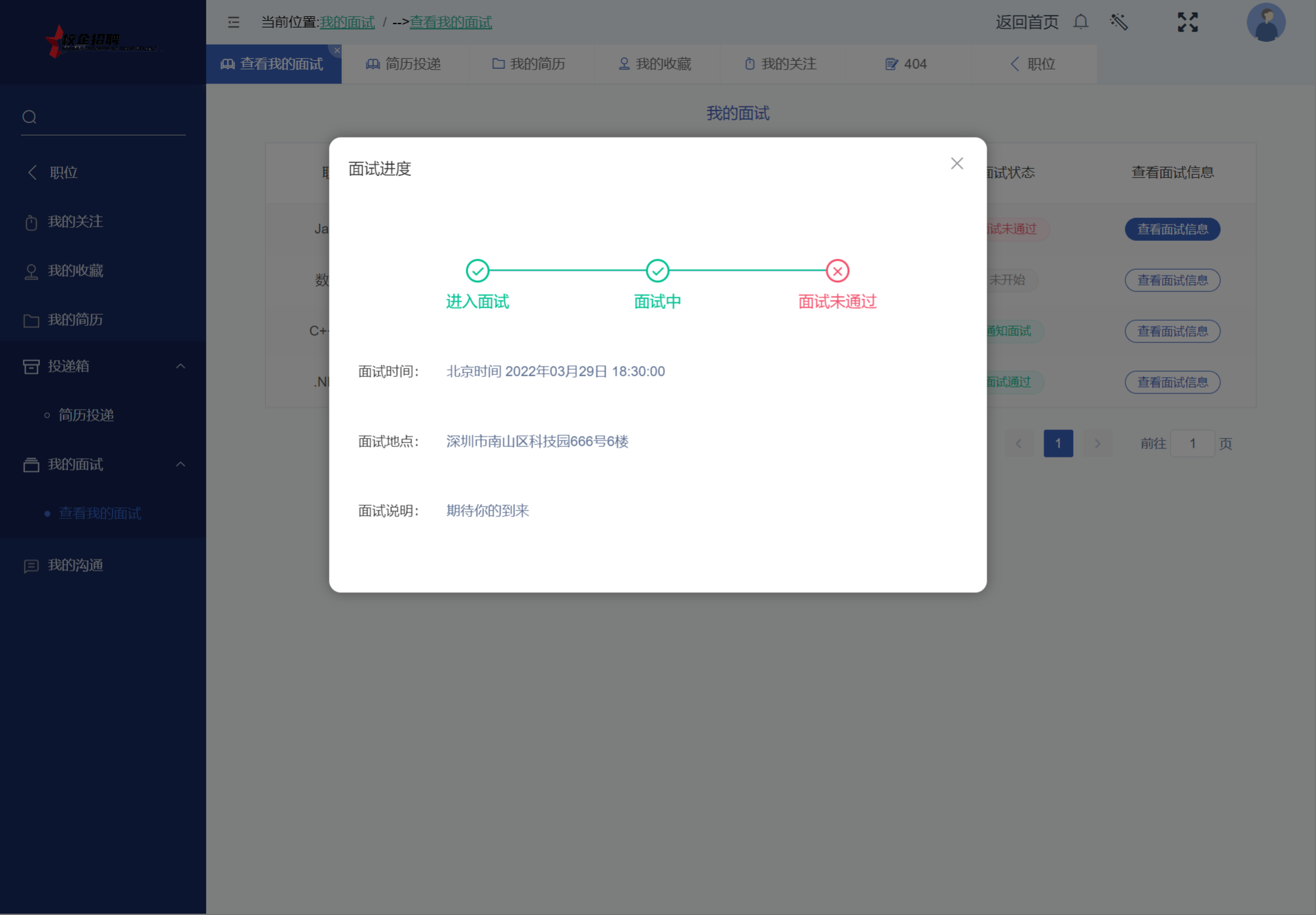Click 返回首页 link
This screenshot has height=915, width=1316.
[1027, 22]
